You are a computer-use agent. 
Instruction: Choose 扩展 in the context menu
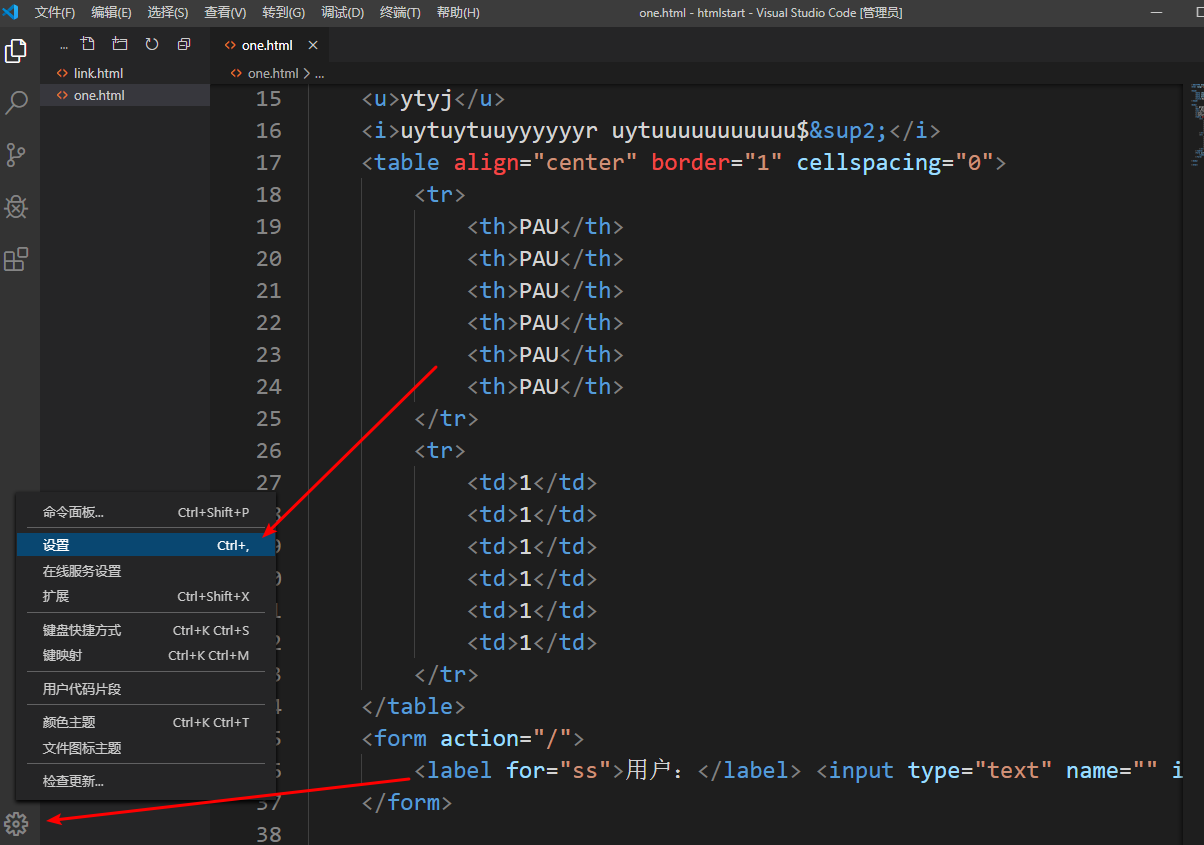pos(146,596)
